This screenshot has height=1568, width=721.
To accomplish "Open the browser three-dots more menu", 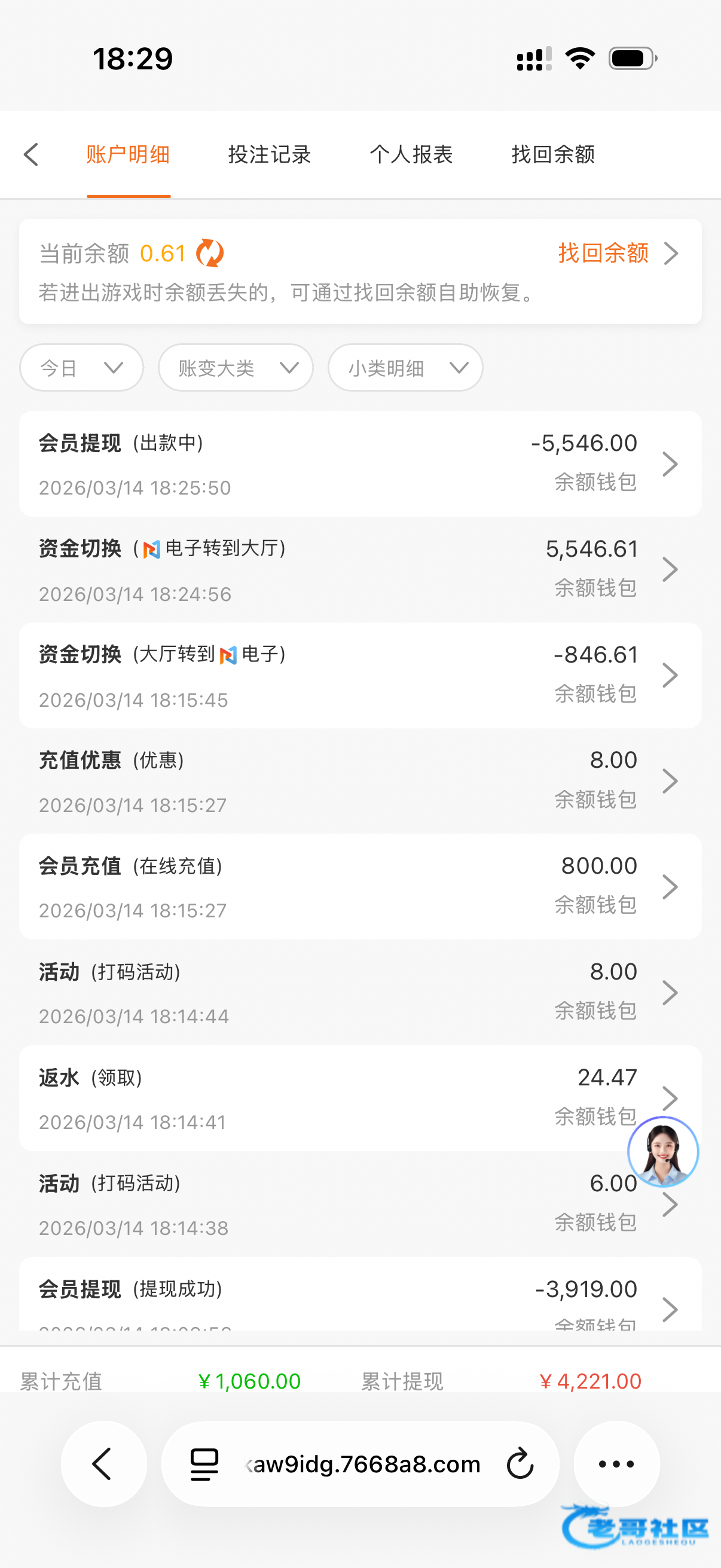I will [x=616, y=1464].
